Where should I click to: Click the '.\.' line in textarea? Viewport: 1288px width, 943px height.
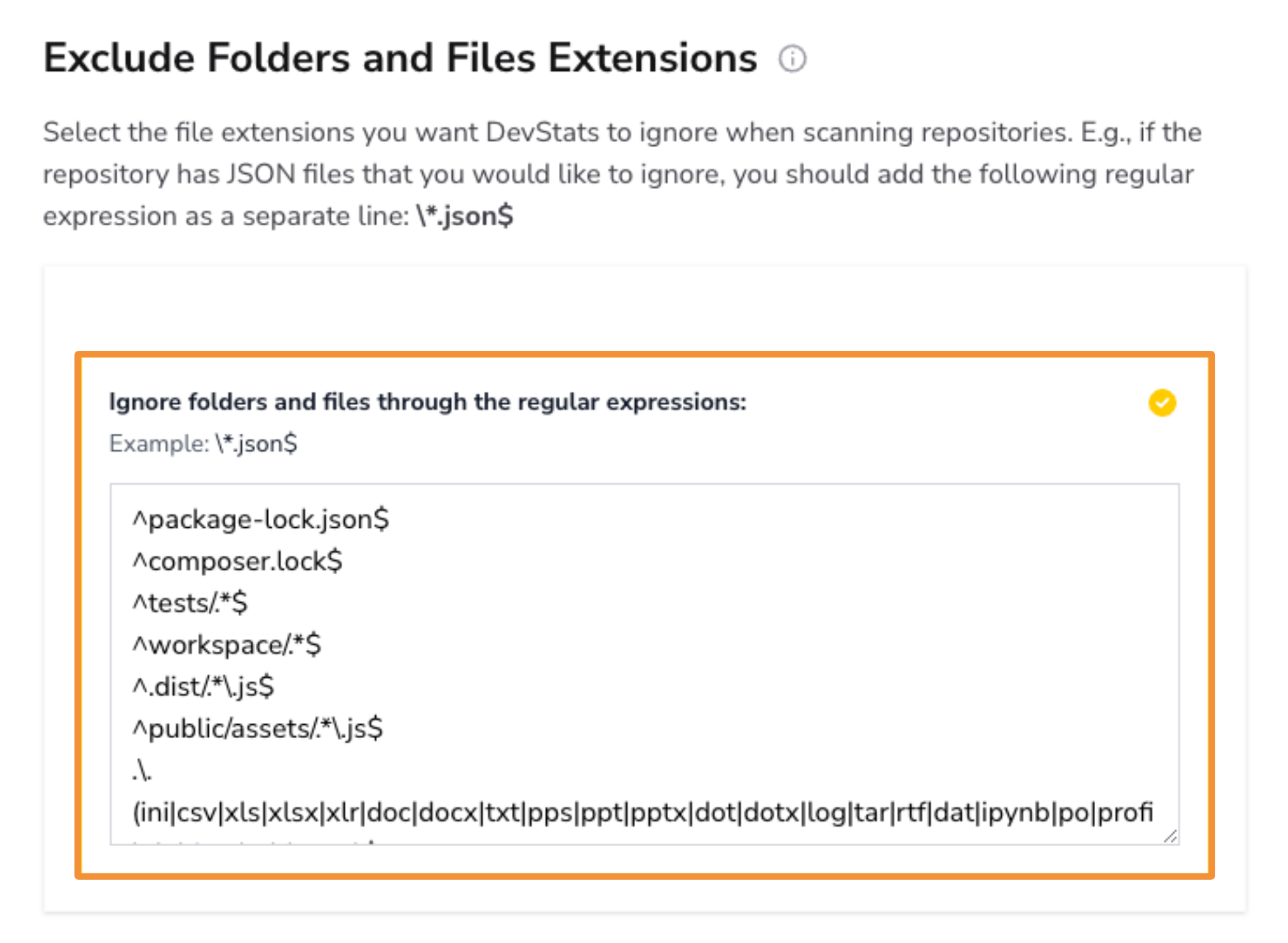tap(142, 770)
